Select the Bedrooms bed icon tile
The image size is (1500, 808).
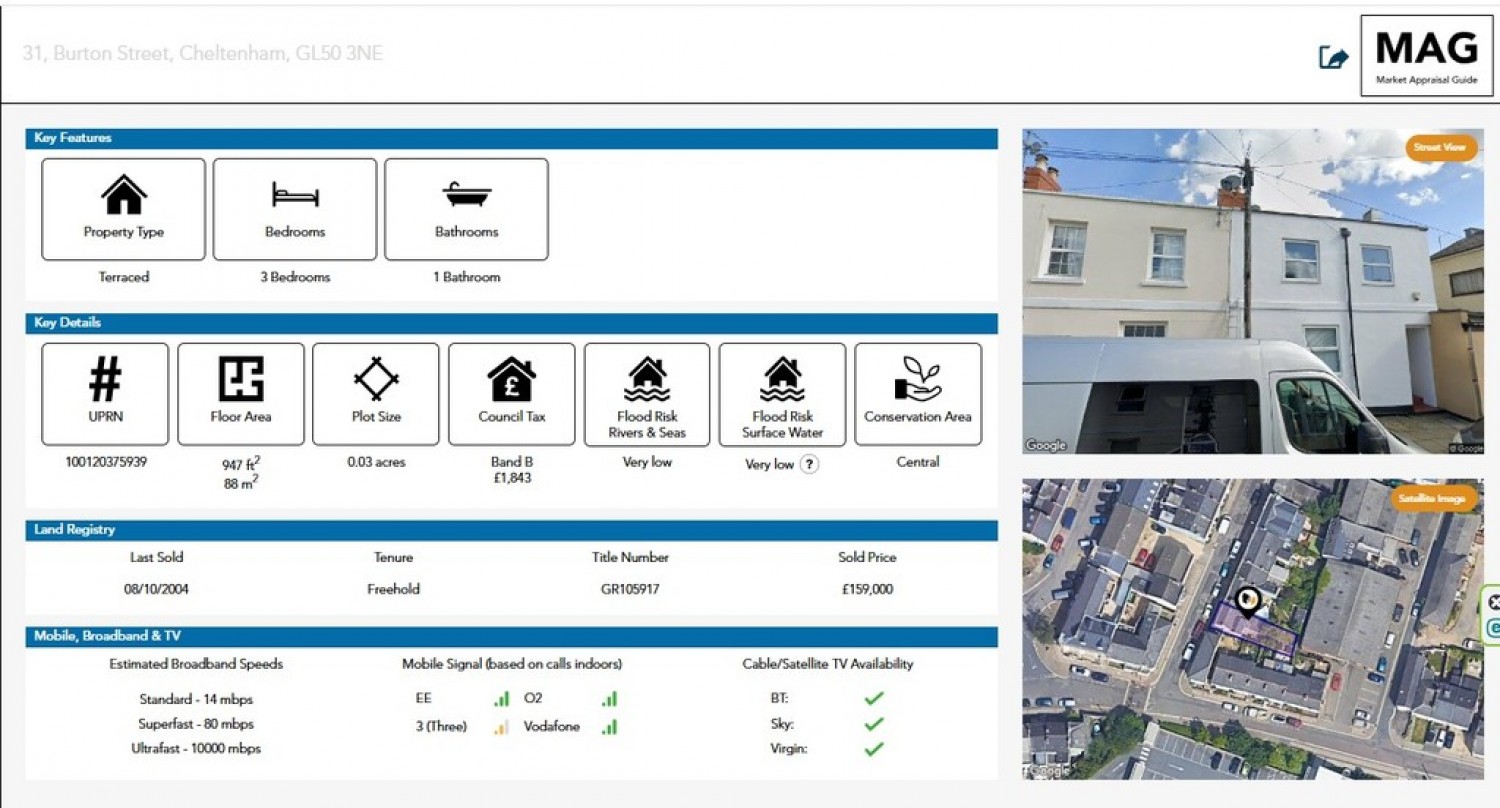pos(295,209)
